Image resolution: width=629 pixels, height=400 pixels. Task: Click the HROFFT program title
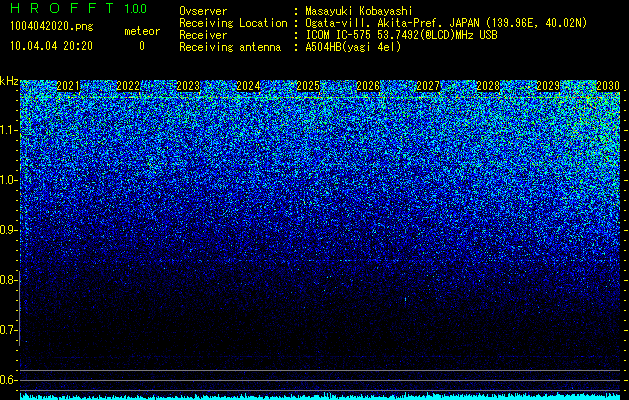click(62, 8)
